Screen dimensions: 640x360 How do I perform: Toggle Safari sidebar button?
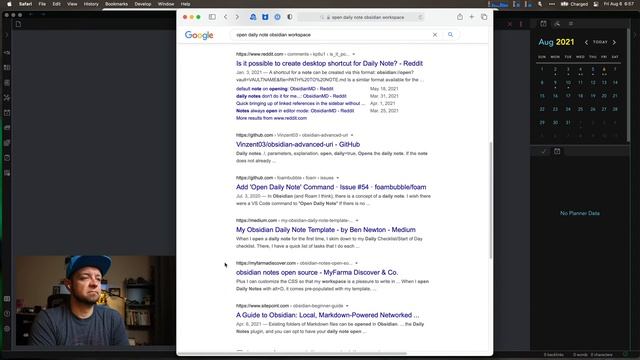point(212,17)
